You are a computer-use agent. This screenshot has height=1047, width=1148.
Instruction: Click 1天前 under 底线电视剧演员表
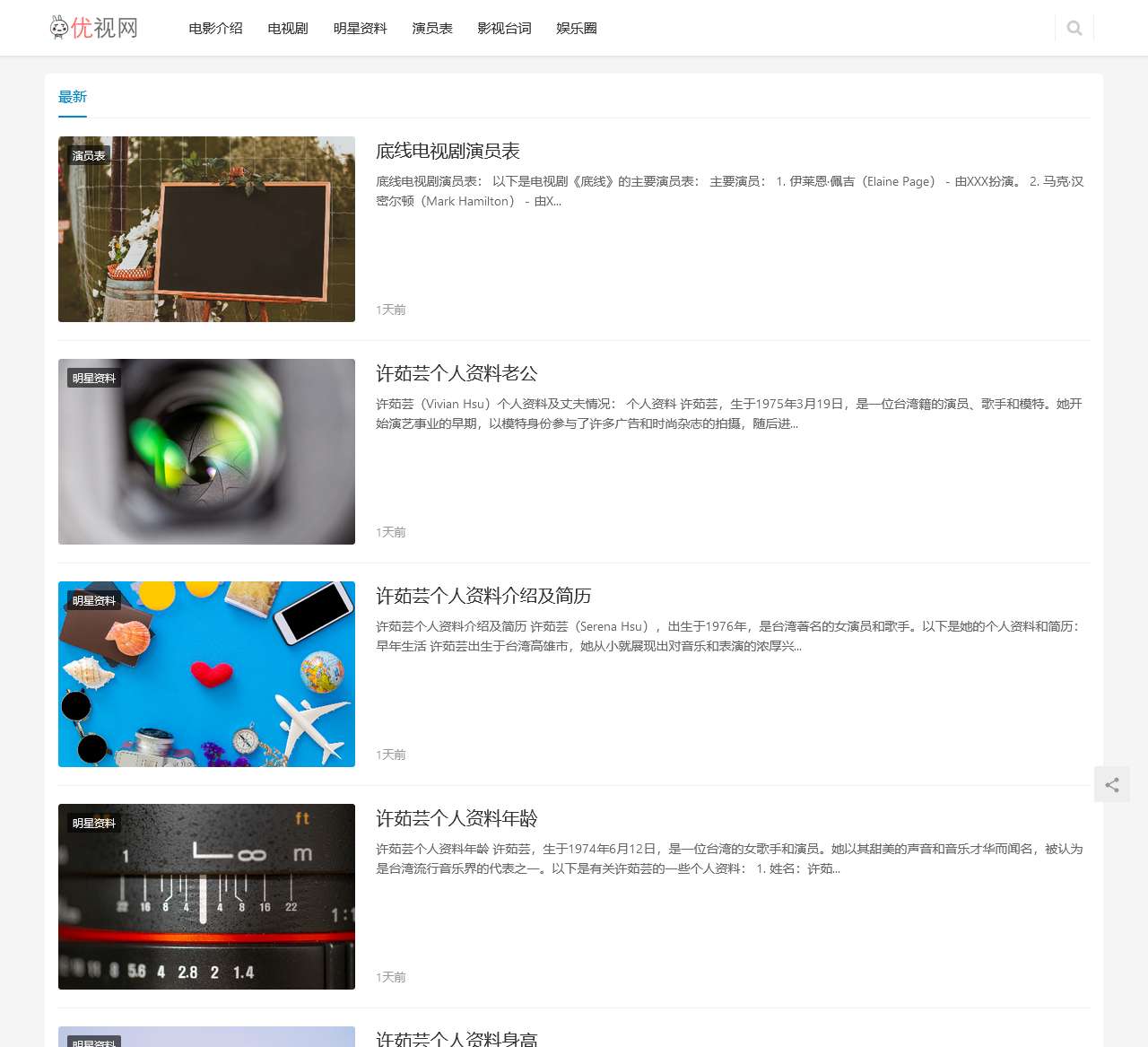[391, 310]
